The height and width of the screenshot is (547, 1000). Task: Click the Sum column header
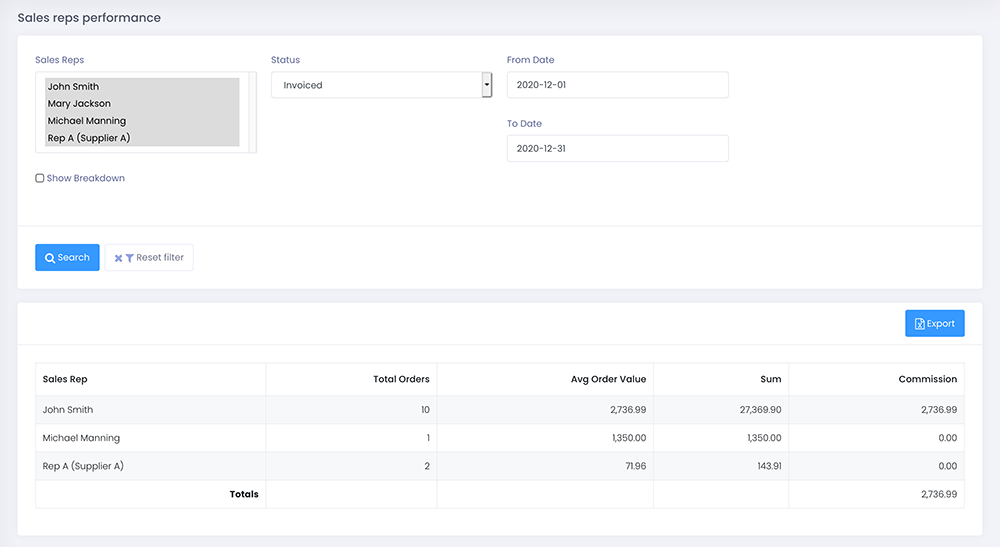(770, 380)
